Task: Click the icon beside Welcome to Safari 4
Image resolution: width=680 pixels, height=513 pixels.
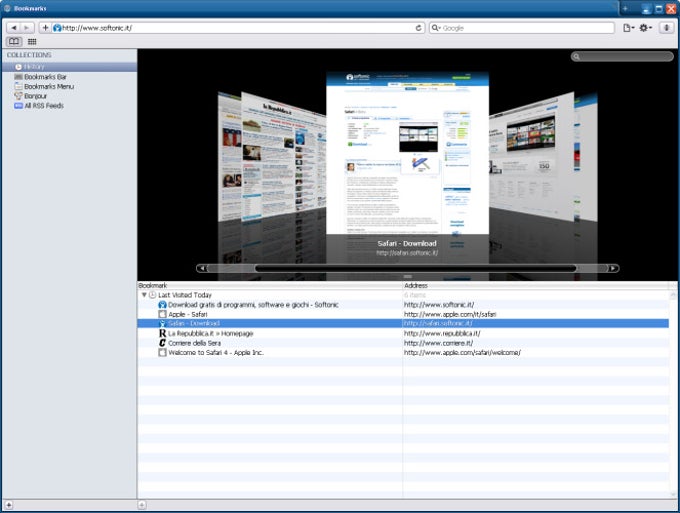Action: coord(162,353)
